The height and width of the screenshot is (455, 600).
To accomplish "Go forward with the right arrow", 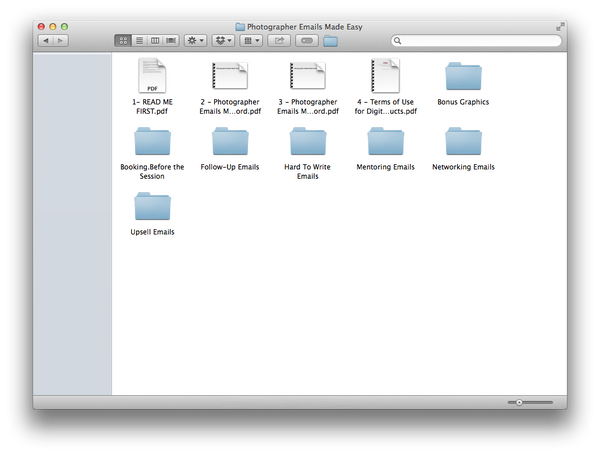I will click(x=60, y=41).
